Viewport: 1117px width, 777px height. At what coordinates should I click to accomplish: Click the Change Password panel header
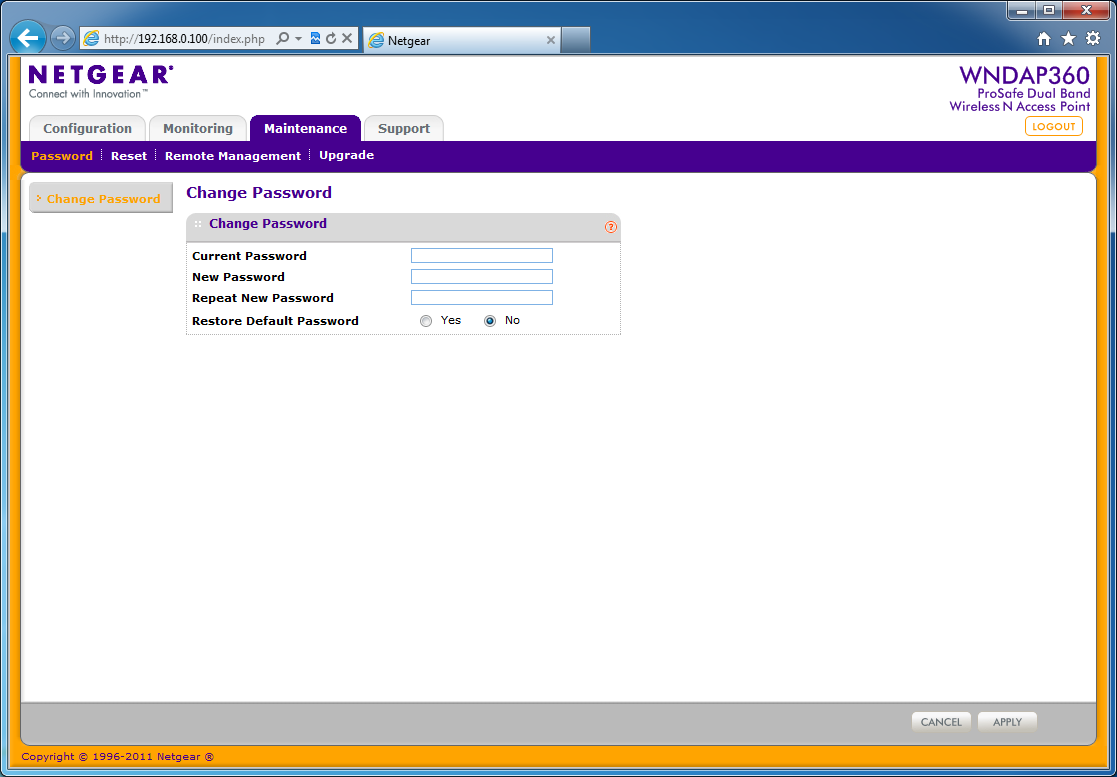tap(403, 227)
